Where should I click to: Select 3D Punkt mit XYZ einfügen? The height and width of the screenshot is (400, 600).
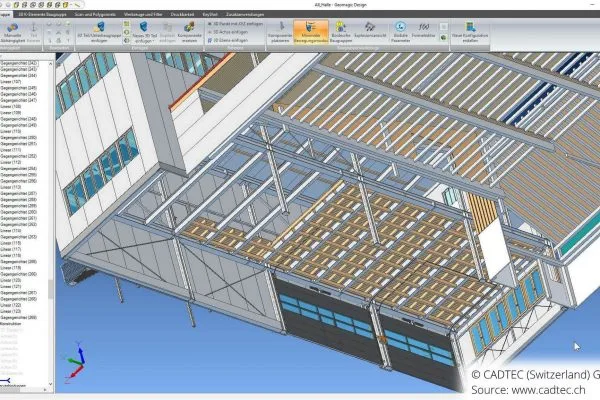235,24
